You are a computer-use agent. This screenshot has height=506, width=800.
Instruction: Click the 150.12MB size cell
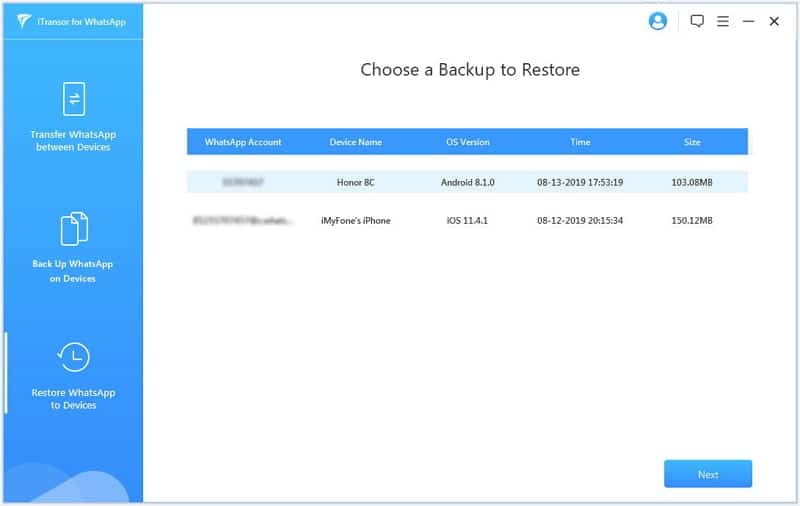692,220
